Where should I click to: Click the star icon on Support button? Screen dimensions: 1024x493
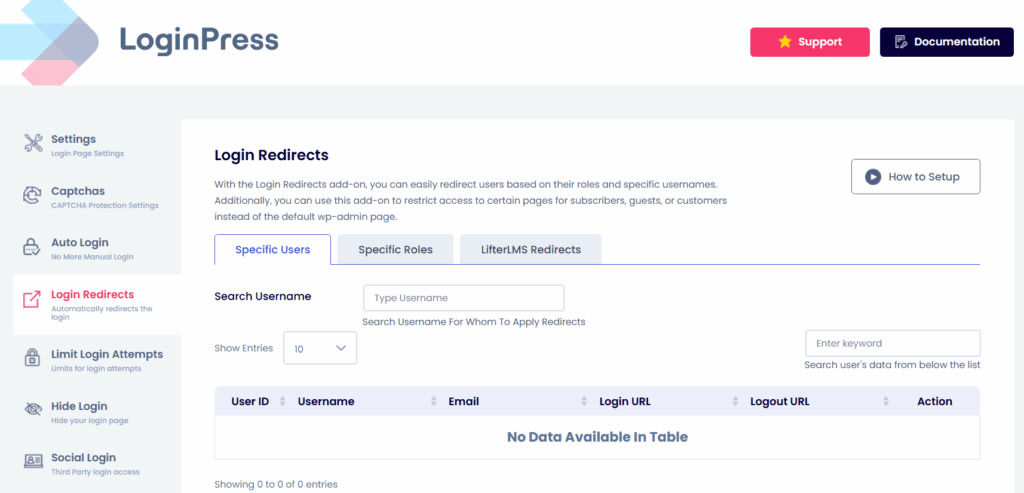tap(785, 42)
